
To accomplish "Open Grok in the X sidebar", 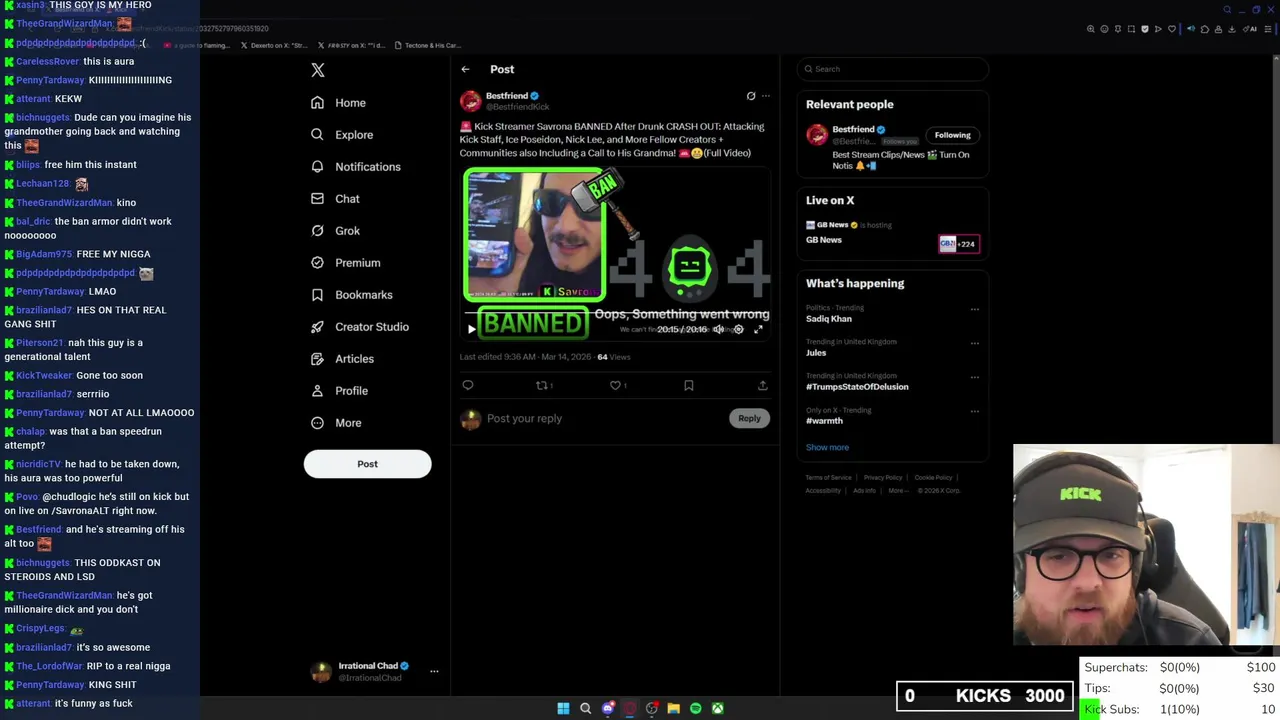I will coord(335,231).
